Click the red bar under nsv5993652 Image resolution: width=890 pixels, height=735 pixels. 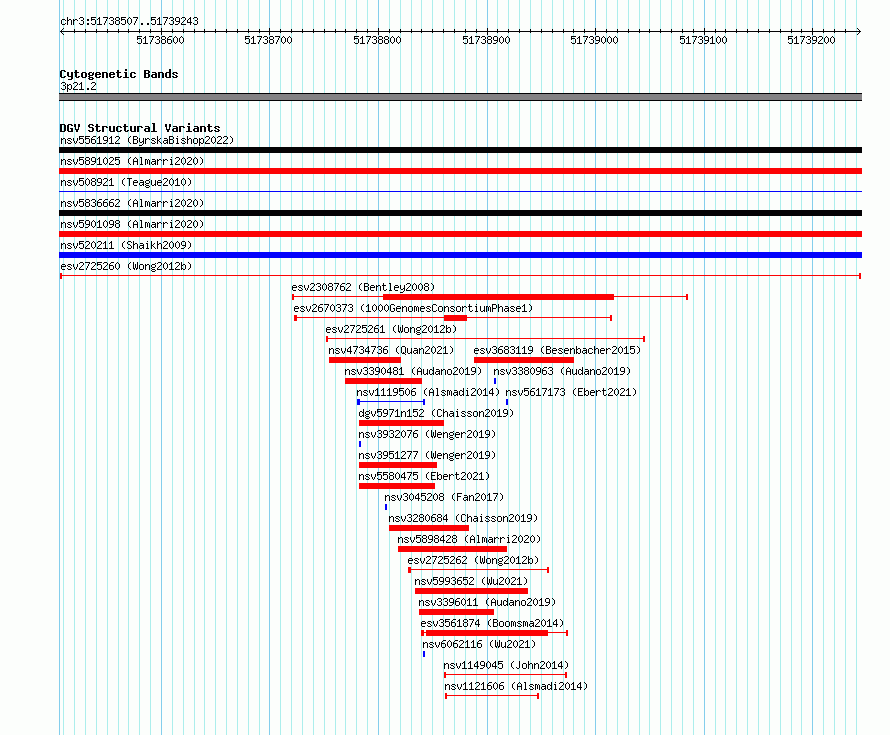point(472,591)
